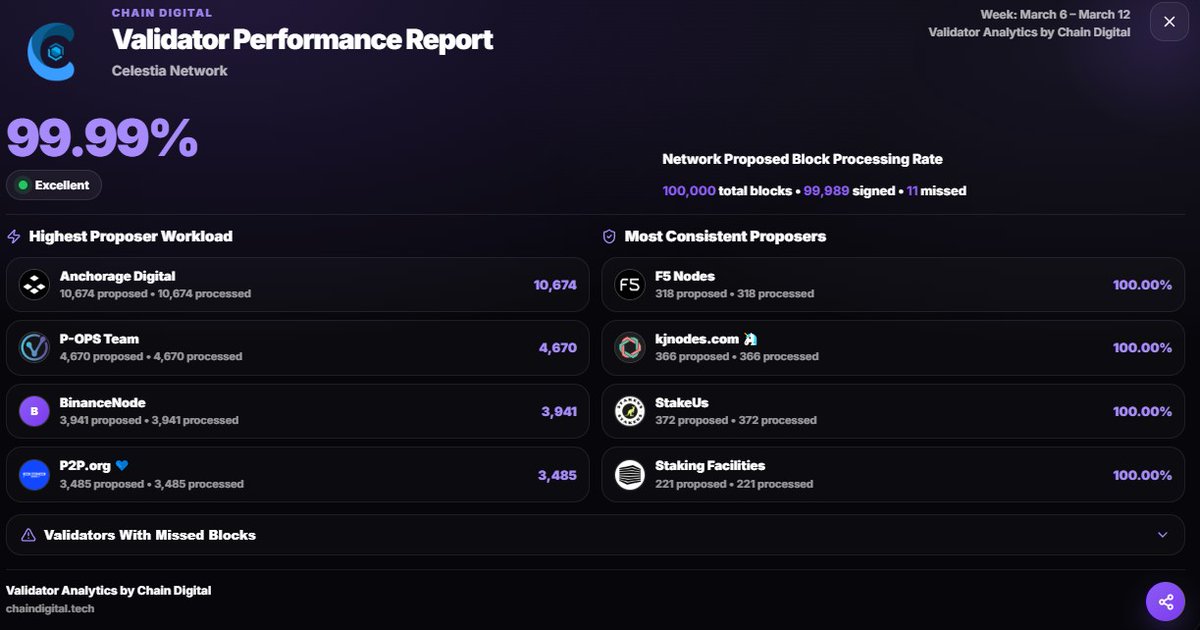Click the CHAIN DIGITAL header label
This screenshot has height=630, width=1200.
pos(162,13)
